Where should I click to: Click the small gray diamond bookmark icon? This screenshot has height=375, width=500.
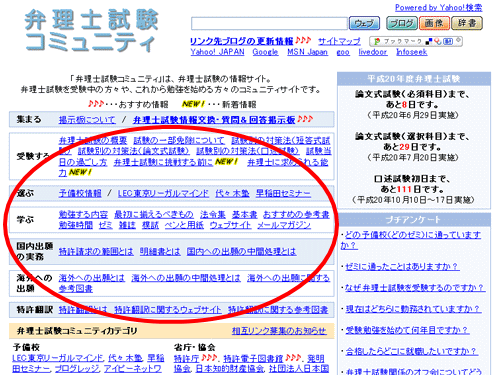tap(459, 40)
